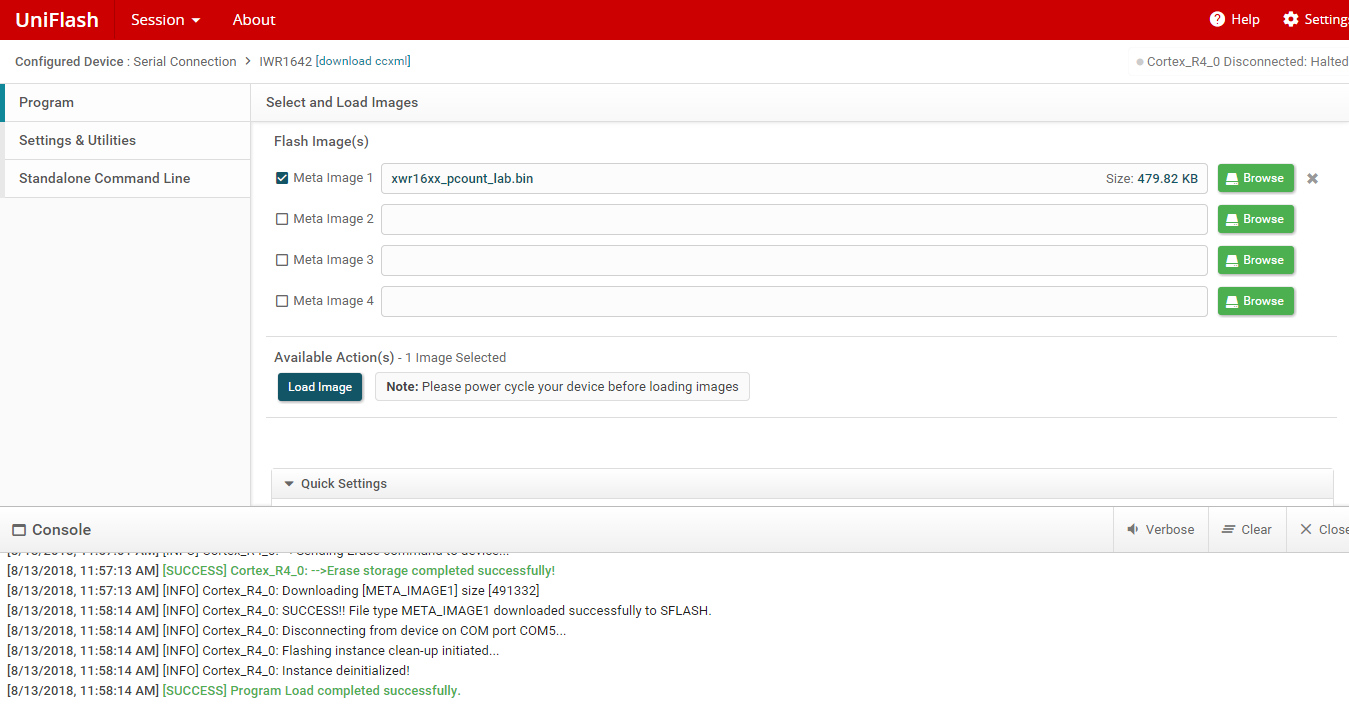Click the 'Size: 479.82 KB' label
This screenshot has height=706, width=1349.
point(1151,179)
